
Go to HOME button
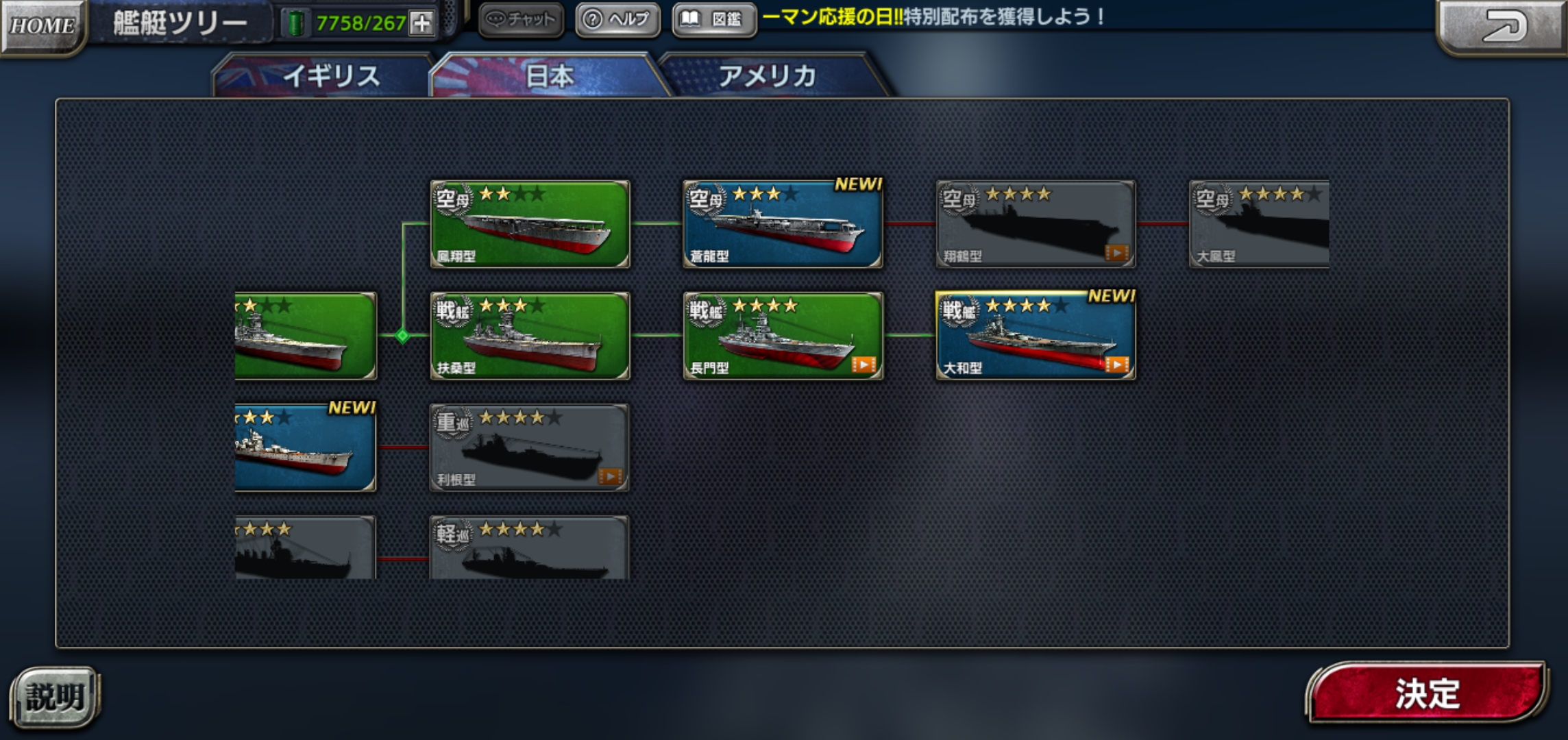pyautogui.click(x=42, y=26)
